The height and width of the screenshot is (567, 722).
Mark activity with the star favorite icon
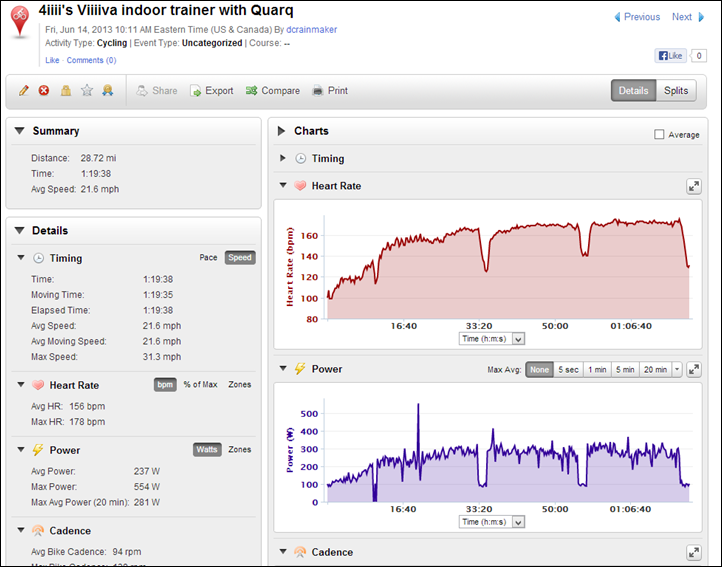[87, 90]
